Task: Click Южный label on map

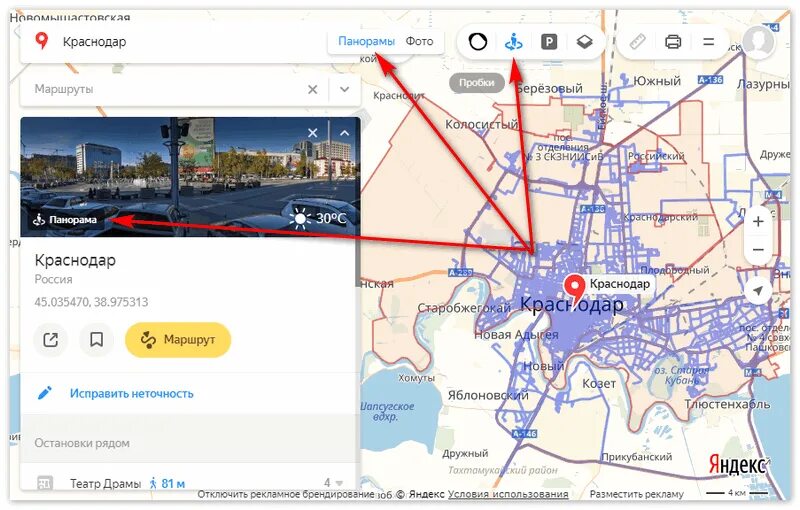Action: [657, 81]
